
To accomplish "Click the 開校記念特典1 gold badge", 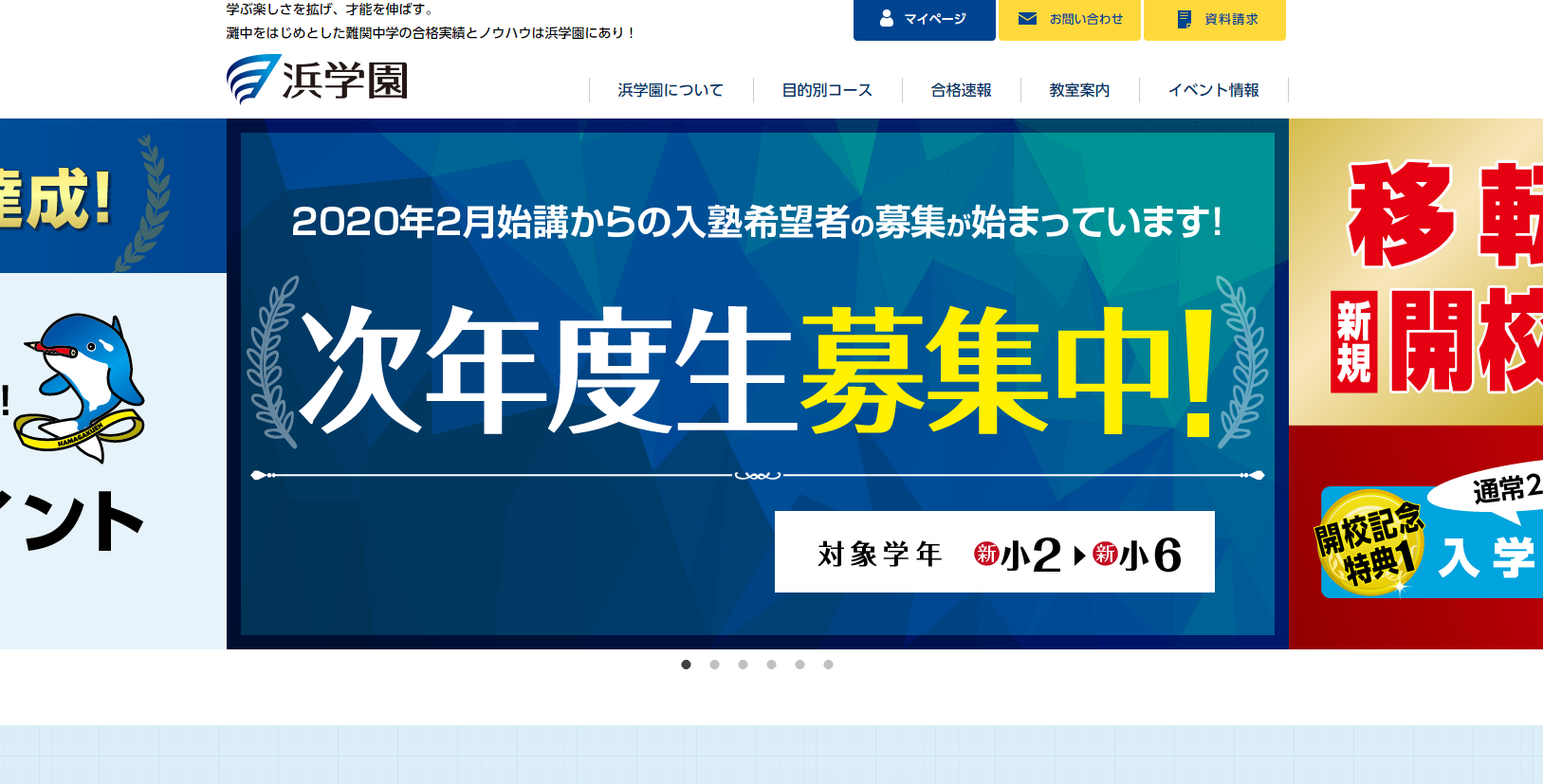I will click(x=1370, y=542).
